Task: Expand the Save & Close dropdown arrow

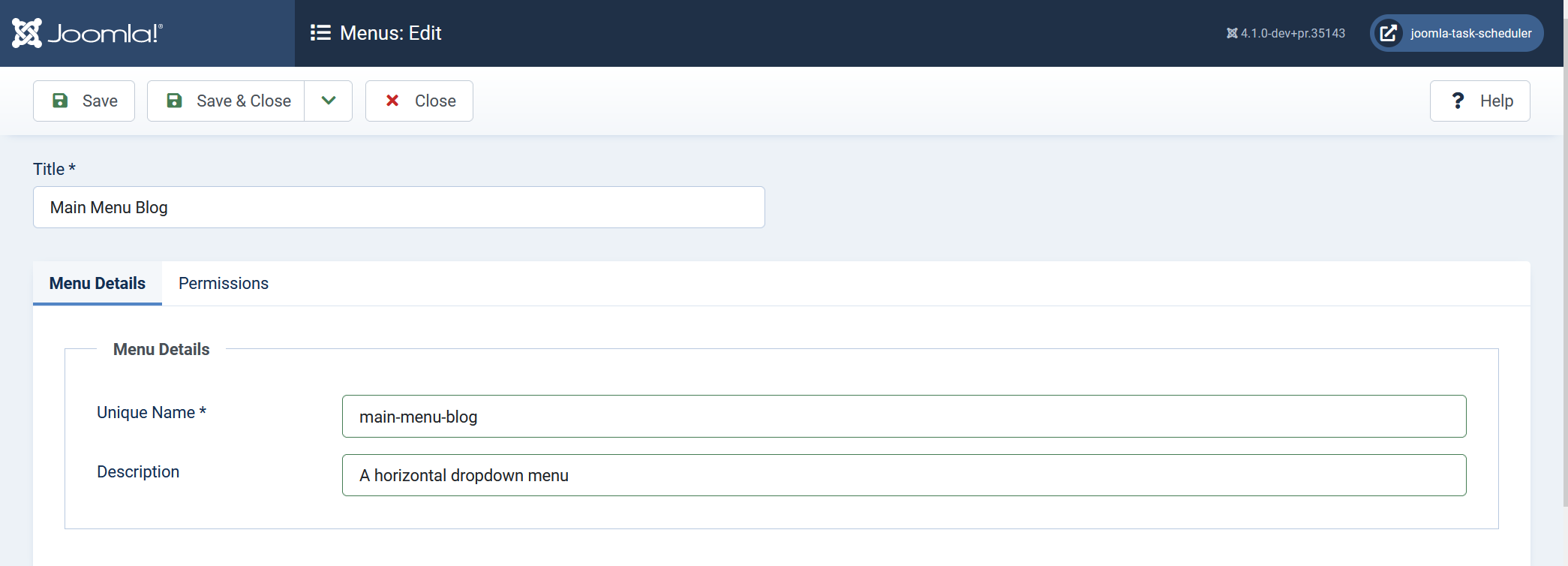Action: [x=329, y=101]
